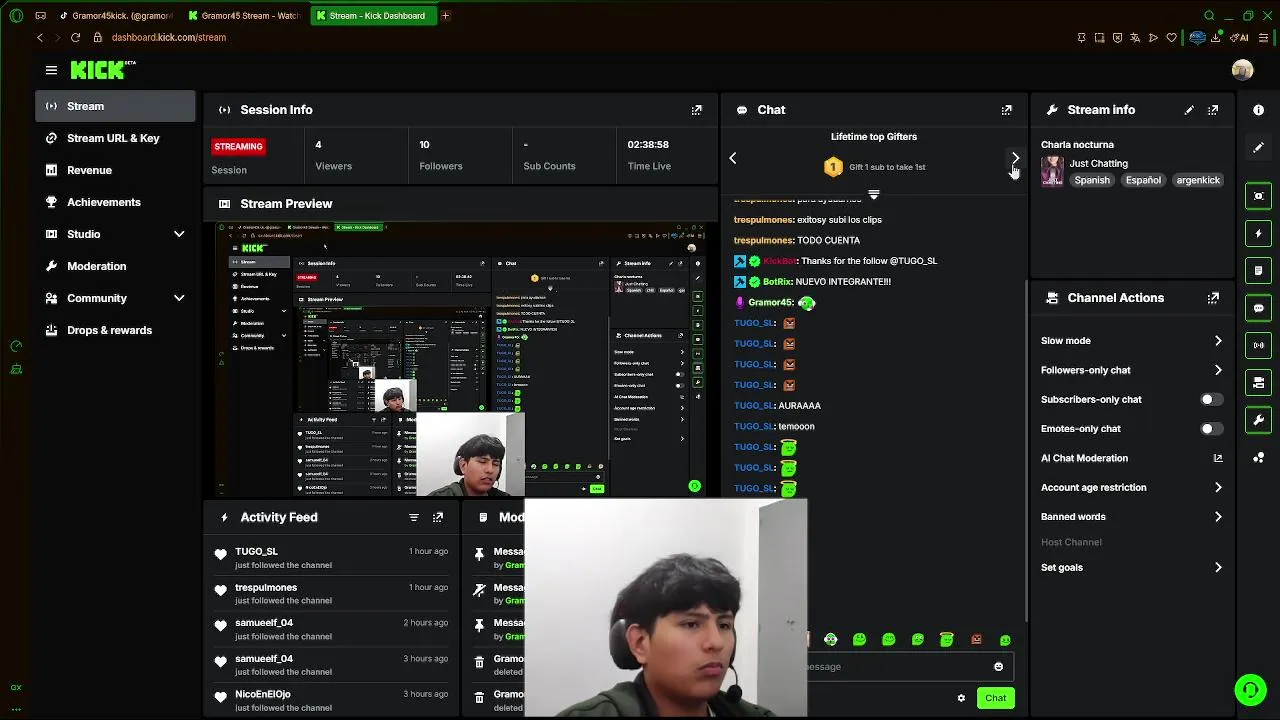Image resolution: width=1280 pixels, height=720 pixels.
Task: Insert the brown angry emote
Action: (x=976, y=640)
